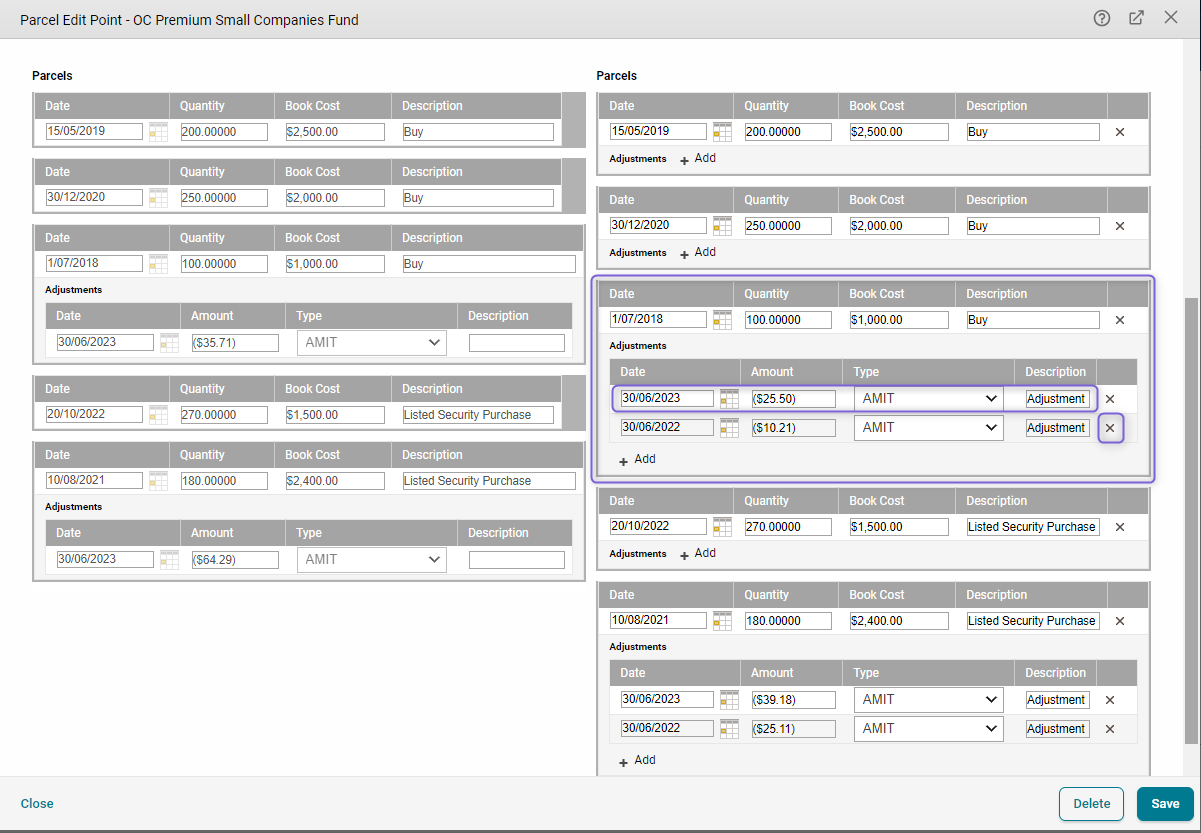1201x833 pixels.
Task: Click the Save button
Action: point(1165,804)
